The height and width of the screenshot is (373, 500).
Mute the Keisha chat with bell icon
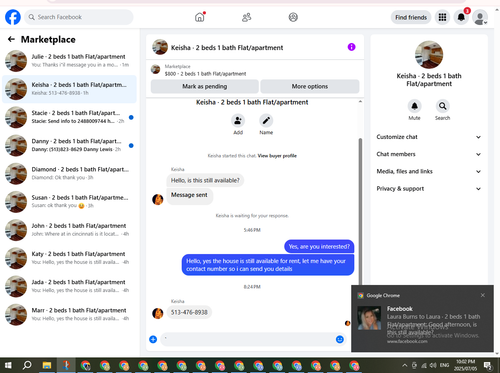(x=414, y=106)
